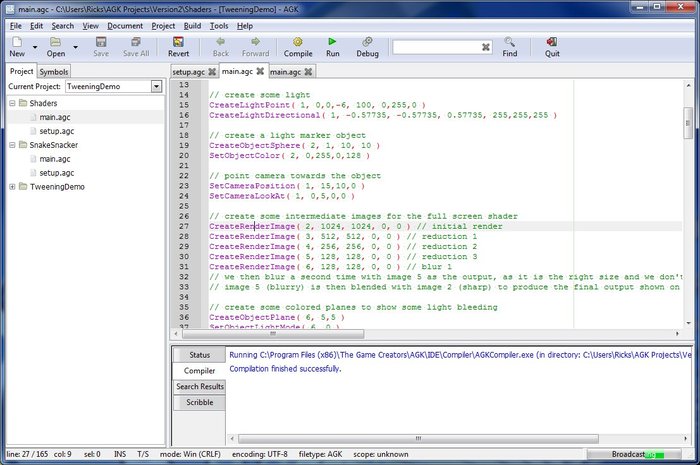Close the rightmost main.agc editor tab
This screenshot has width=700, height=465.
(308, 71)
